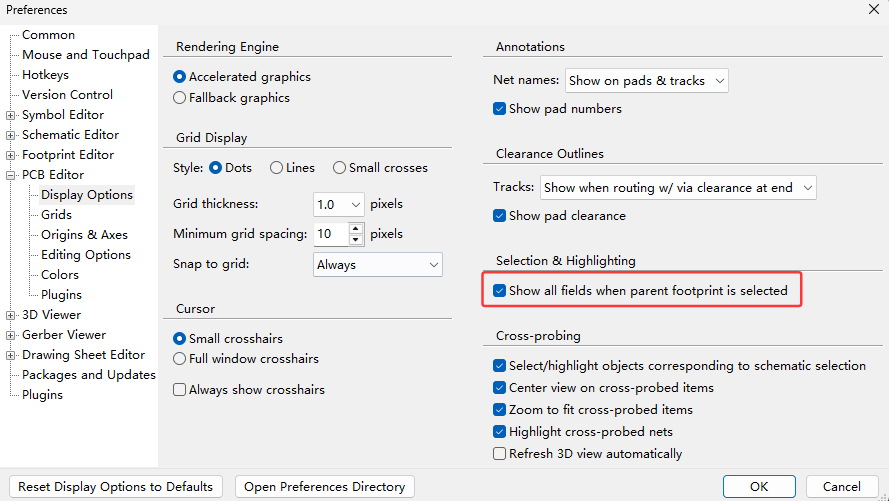Increase minimum grid spacing with up arrow
The width and height of the screenshot is (889, 501).
click(x=355, y=229)
